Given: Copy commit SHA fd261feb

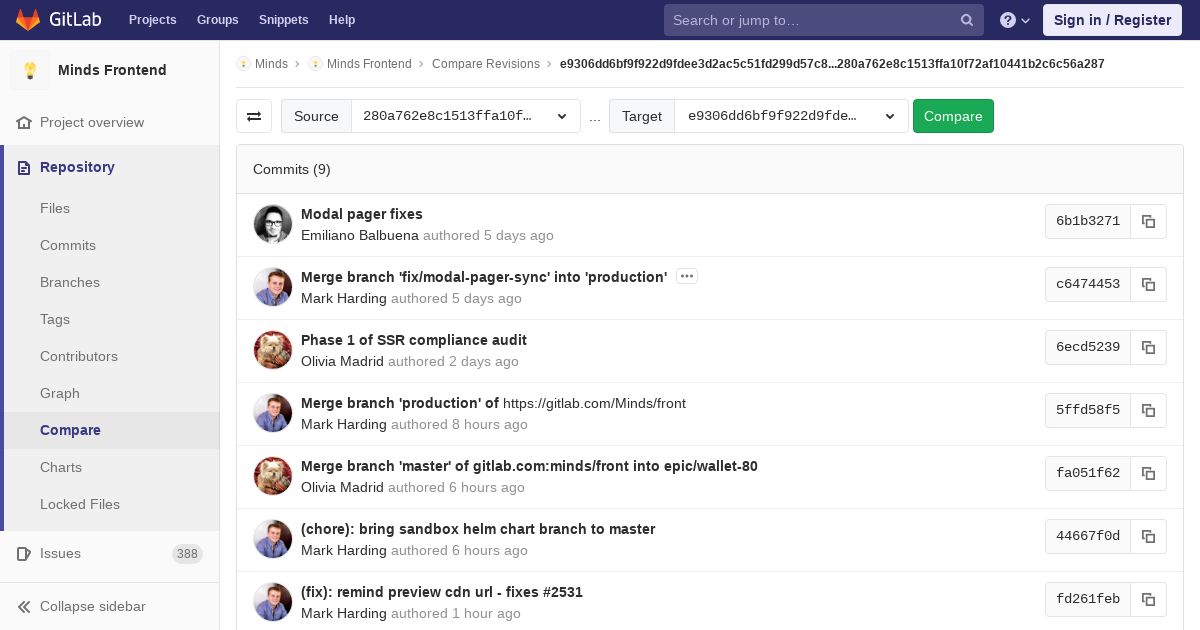Looking at the screenshot, I should (x=1148, y=599).
